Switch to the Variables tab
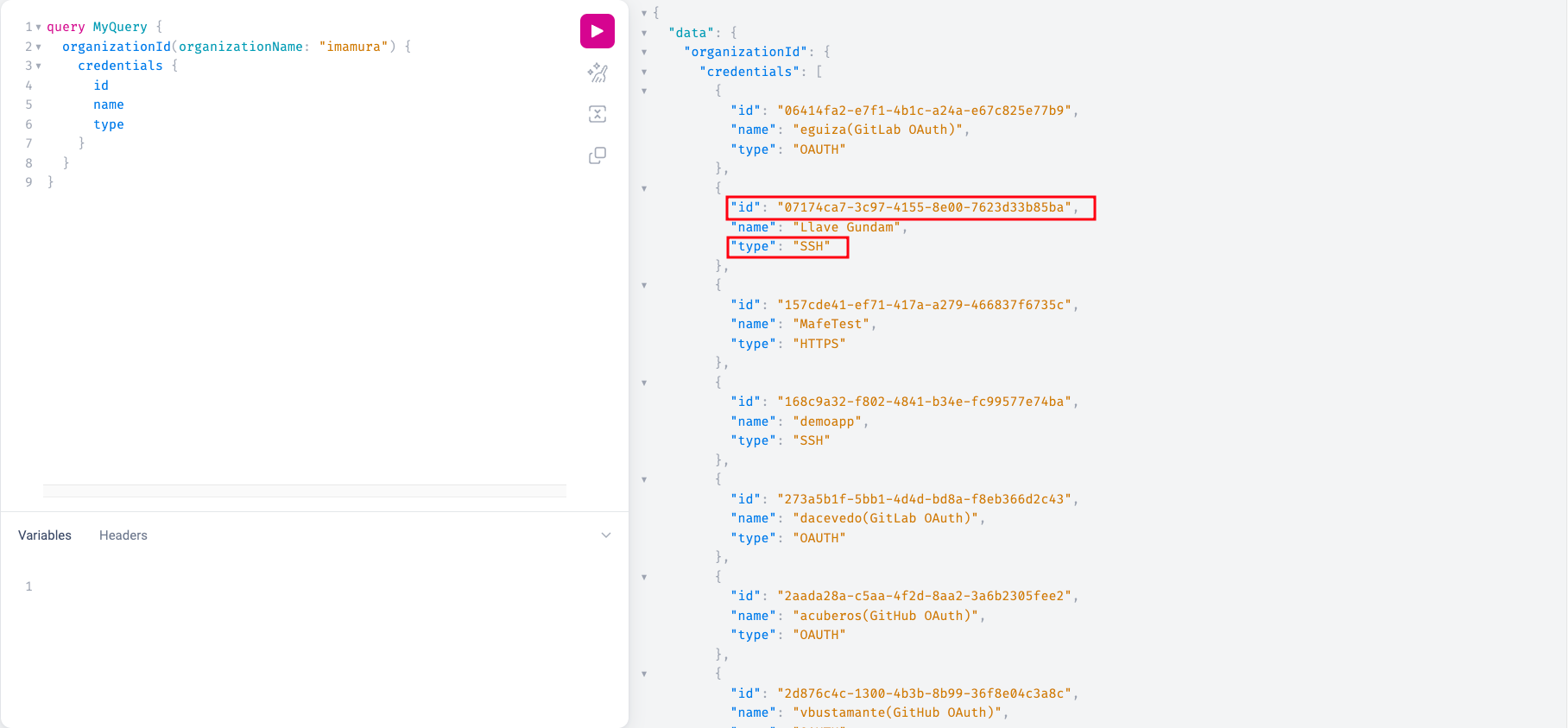Image resolution: width=1568 pixels, height=728 pixels. click(45, 535)
